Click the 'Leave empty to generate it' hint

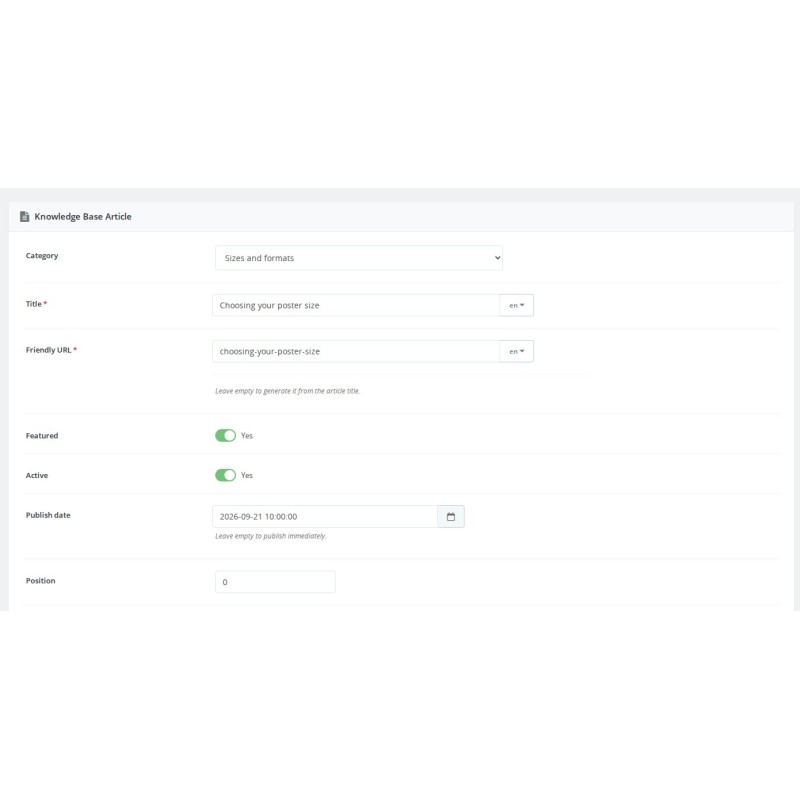[287, 391]
